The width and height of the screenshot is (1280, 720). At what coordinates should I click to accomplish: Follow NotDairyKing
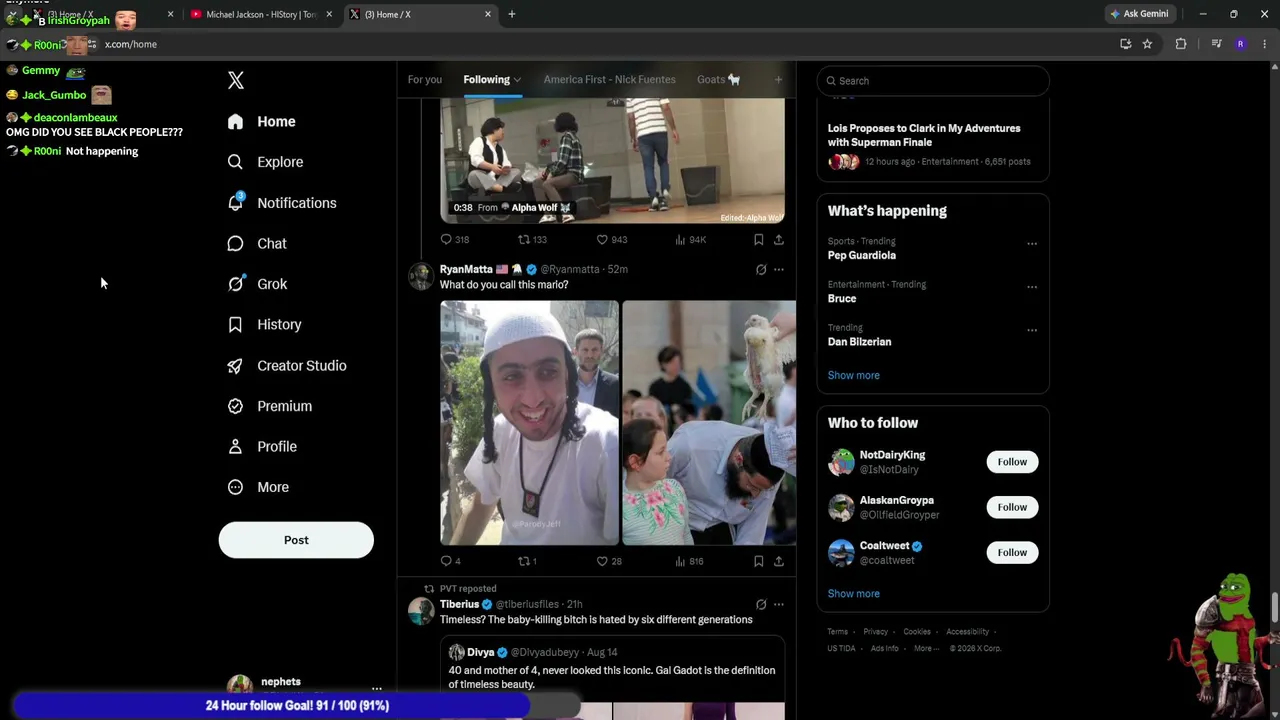[1012, 462]
